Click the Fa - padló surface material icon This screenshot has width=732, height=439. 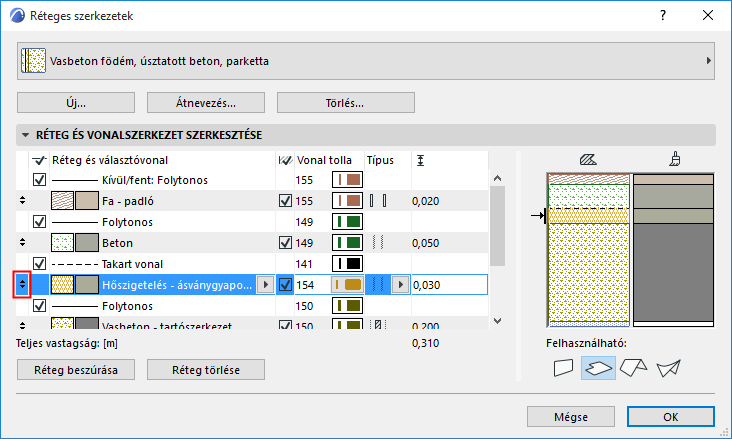[87, 201]
